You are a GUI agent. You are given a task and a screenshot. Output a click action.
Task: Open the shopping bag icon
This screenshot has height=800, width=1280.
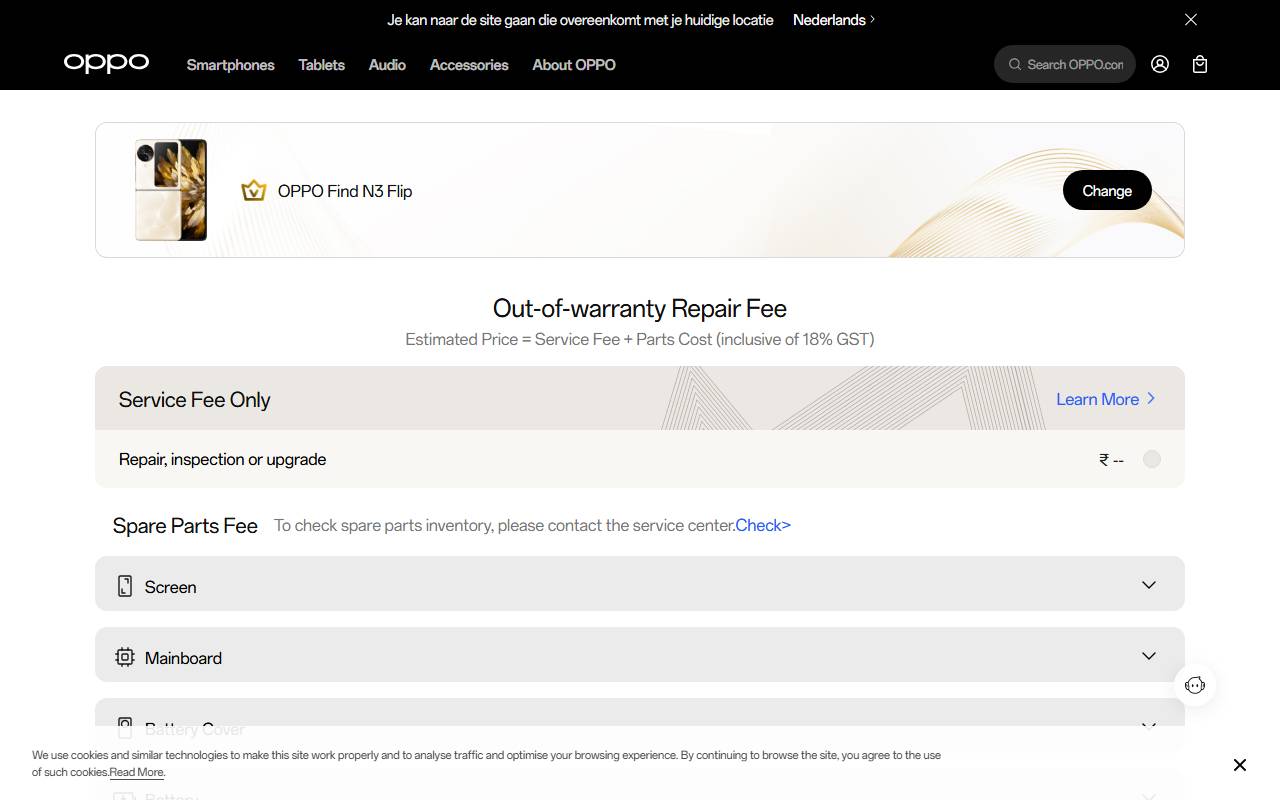[x=1200, y=64]
